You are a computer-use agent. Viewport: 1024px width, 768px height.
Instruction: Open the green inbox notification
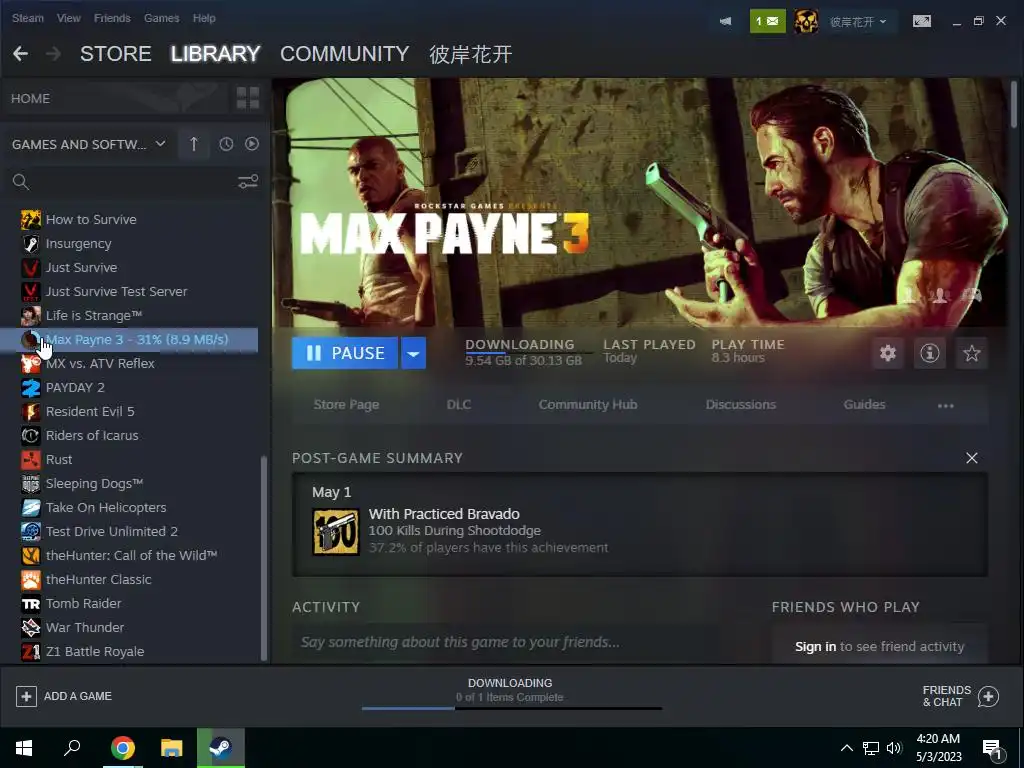[767, 22]
